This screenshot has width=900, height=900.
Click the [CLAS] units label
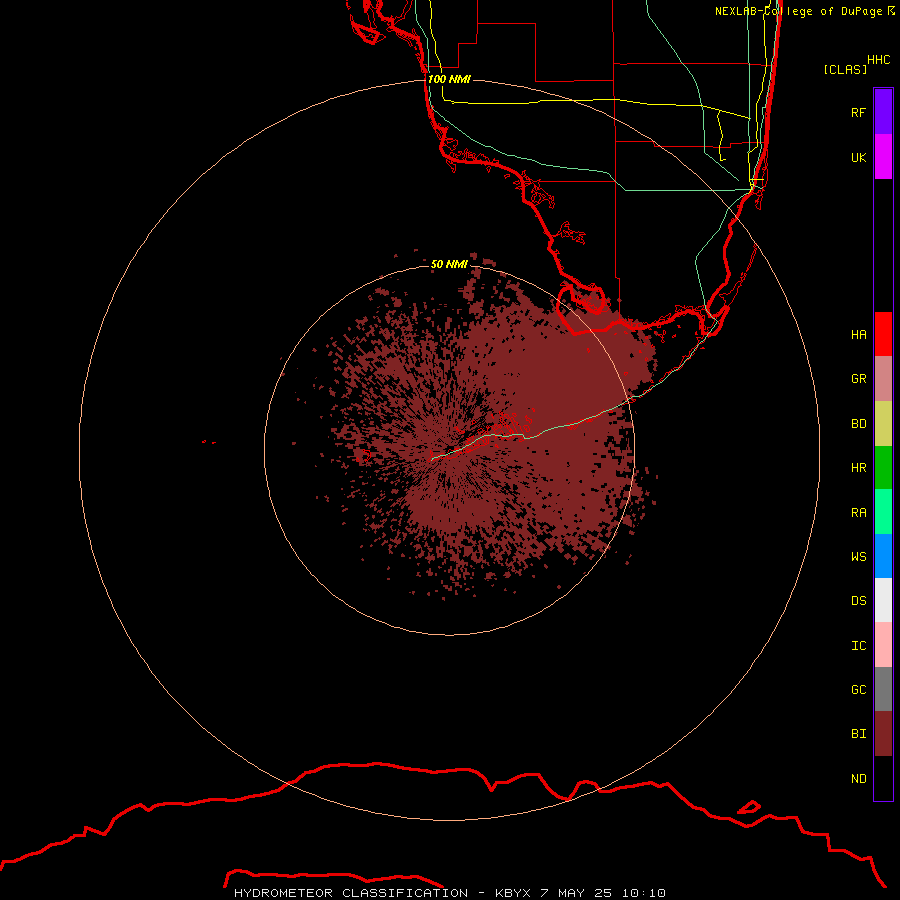click(x=845, y=69)
